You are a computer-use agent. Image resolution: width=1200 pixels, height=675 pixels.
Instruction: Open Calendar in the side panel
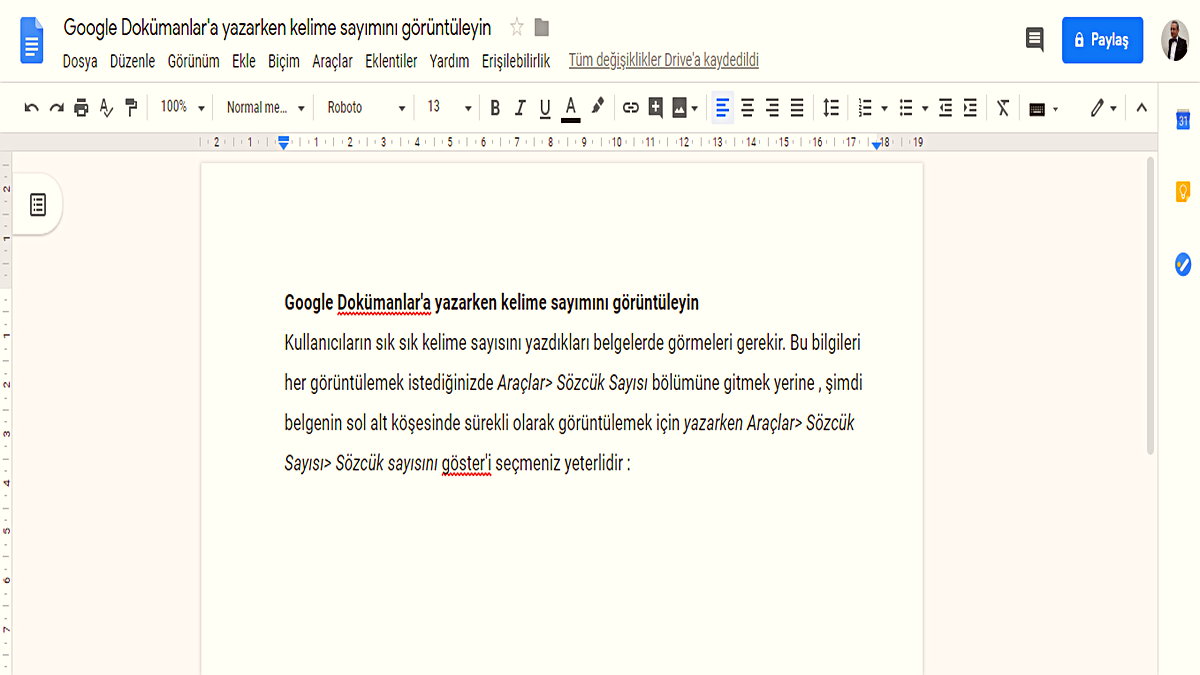[1181, 120]
